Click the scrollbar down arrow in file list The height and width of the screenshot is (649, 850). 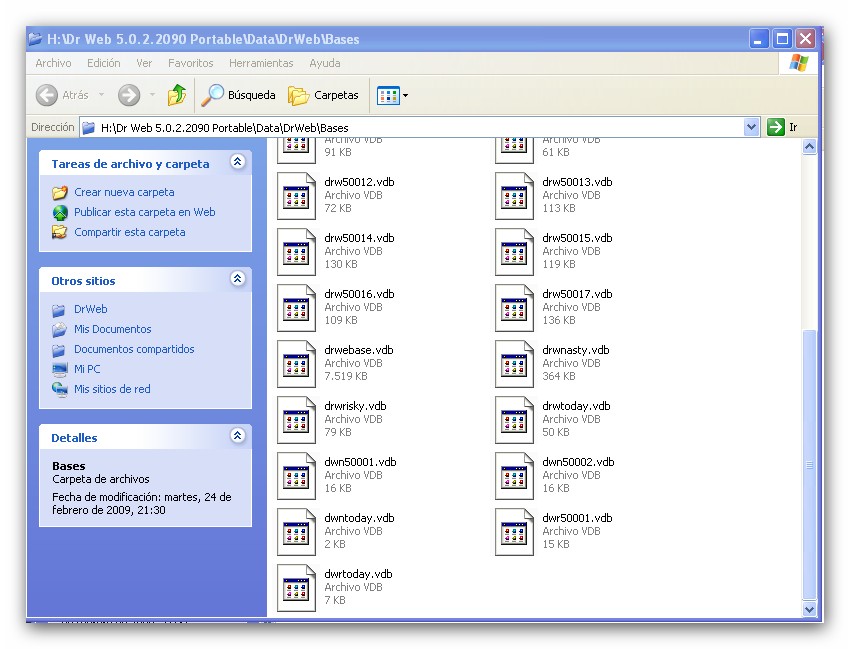pyautogui.click(x=809, y=608)
